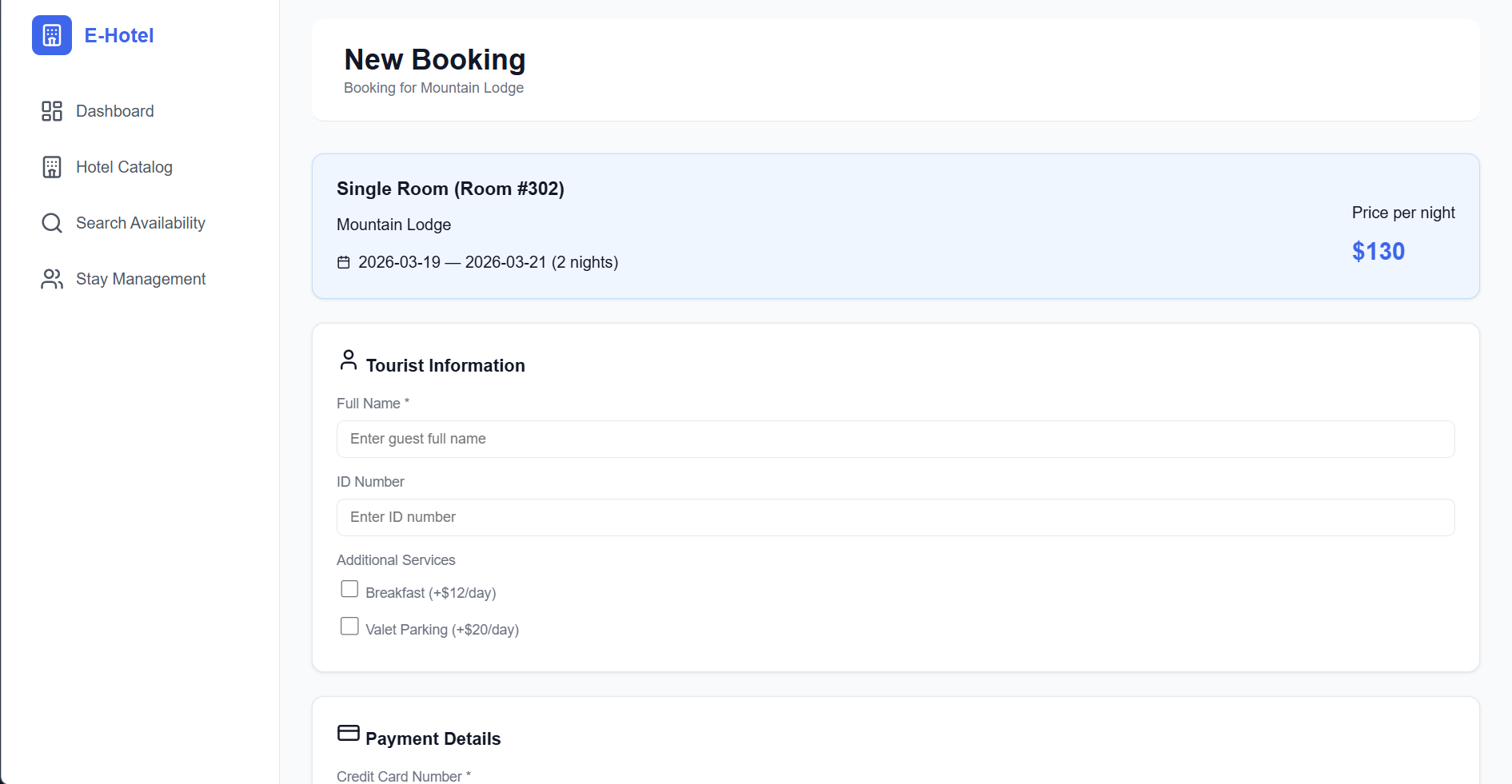The height and width of the screenshot is (784, 1512).
Task: Open the Hotel Catalog page
Action: click(124, 167)
